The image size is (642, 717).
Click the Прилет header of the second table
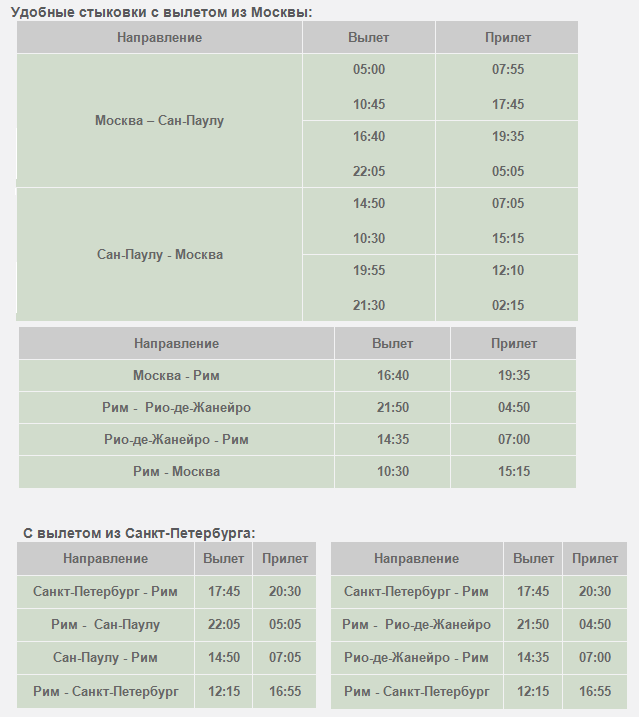pos(514,343)
